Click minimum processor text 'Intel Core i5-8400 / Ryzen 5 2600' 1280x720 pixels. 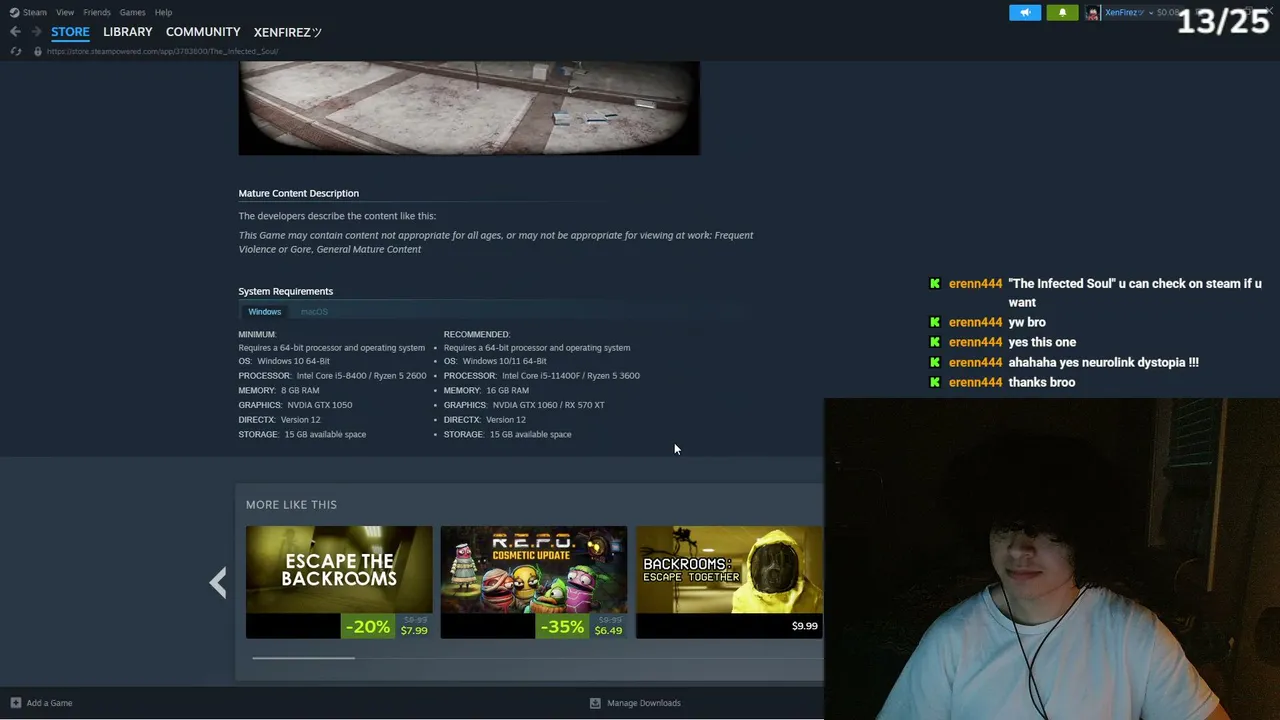(361, 376)
